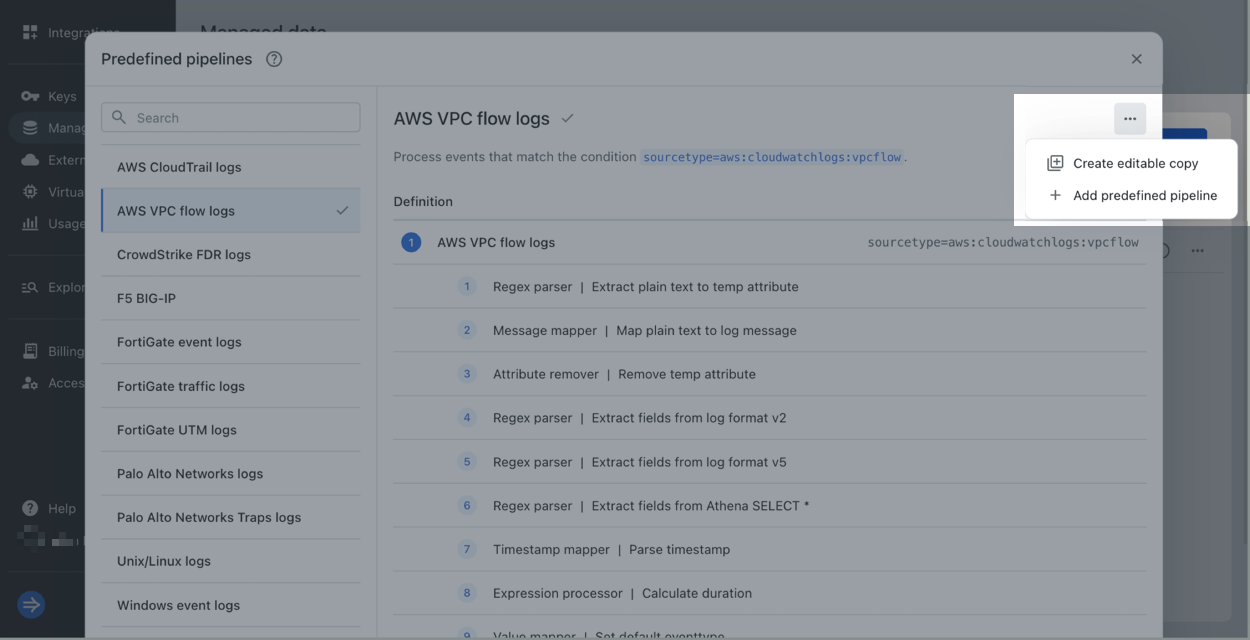The image size is (1250, 640).
Task: Select Palo Alto Networks logs pipeline
Action: tap(231, 473)
